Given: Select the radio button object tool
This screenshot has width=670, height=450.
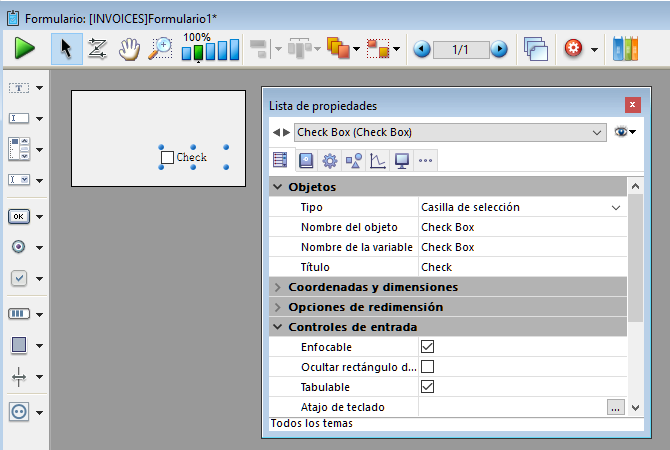Looking at the screenshot, I should coord(19,247).
